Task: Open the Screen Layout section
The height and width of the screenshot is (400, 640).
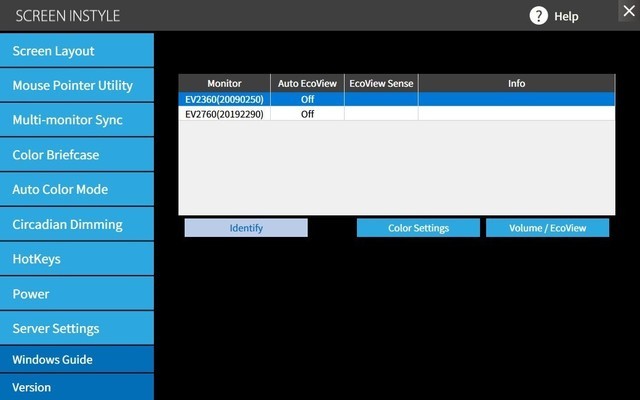Action: coord(77,51)
